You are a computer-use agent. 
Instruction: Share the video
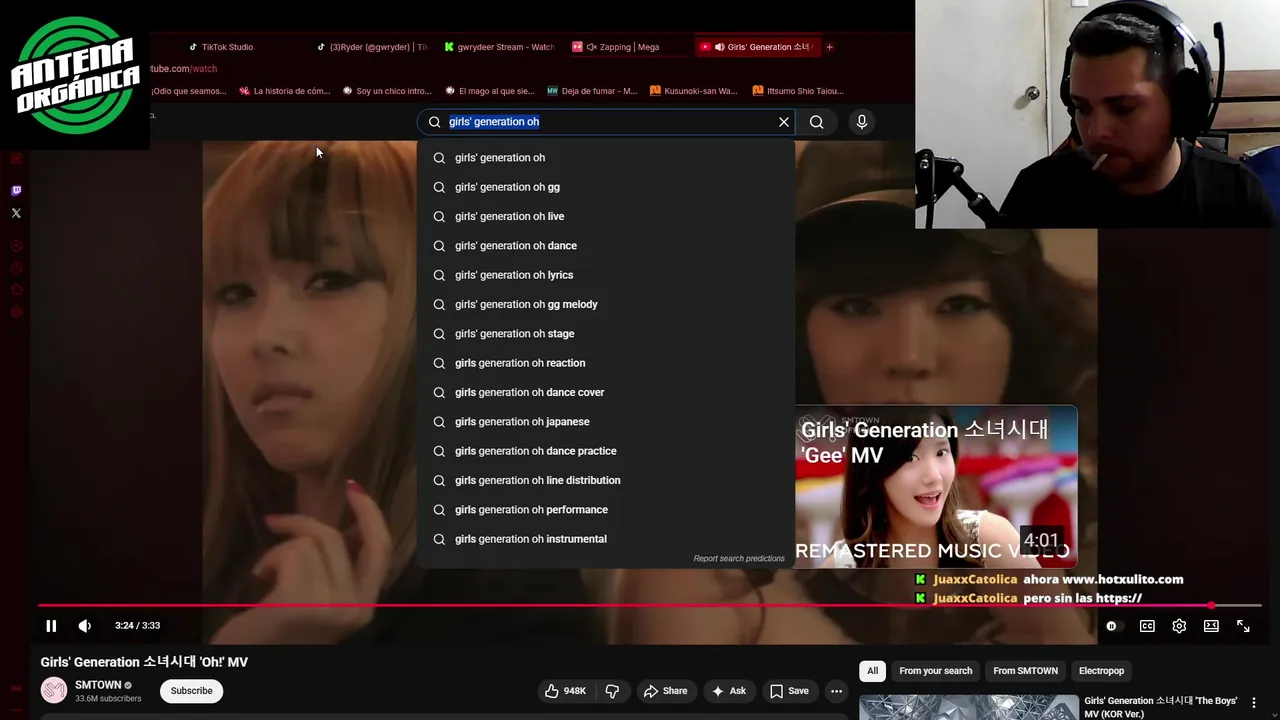pos(666,691)
